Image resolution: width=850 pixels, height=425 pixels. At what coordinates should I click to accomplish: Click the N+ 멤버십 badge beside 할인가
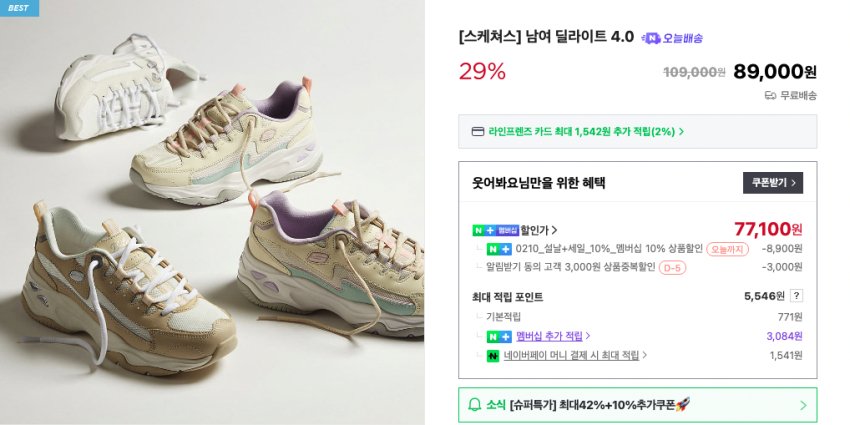495,230
